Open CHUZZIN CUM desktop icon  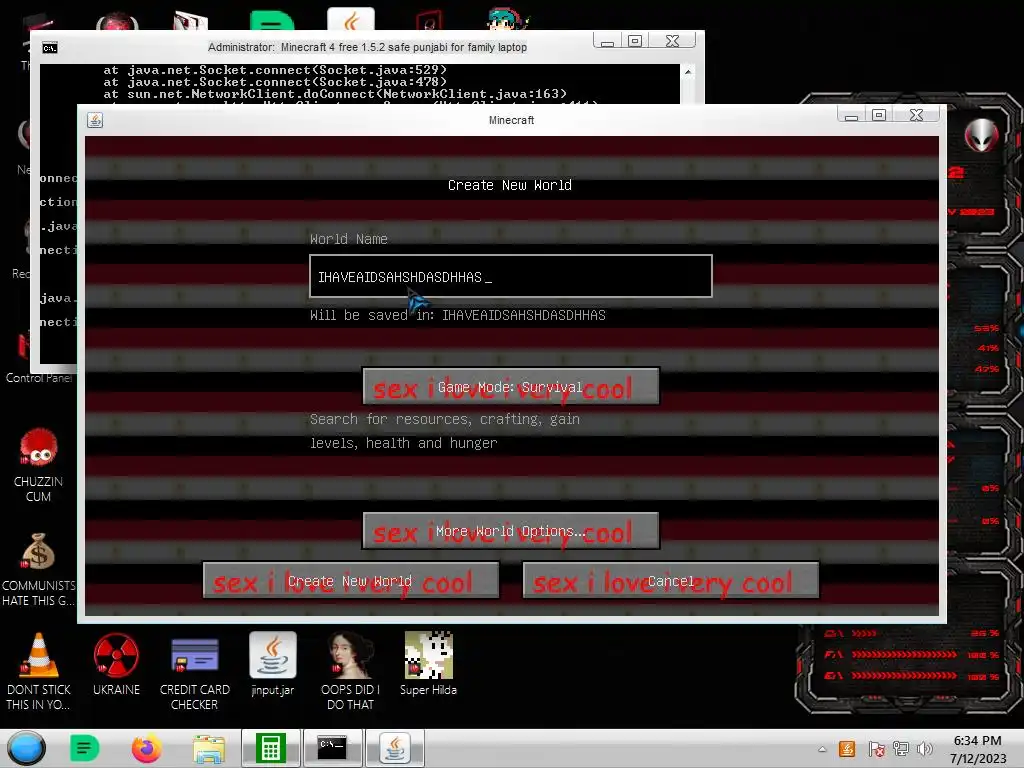click(39, 465)
